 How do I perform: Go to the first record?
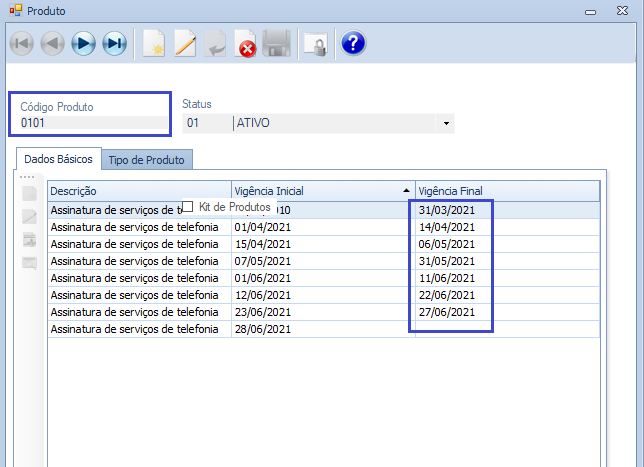22,44
